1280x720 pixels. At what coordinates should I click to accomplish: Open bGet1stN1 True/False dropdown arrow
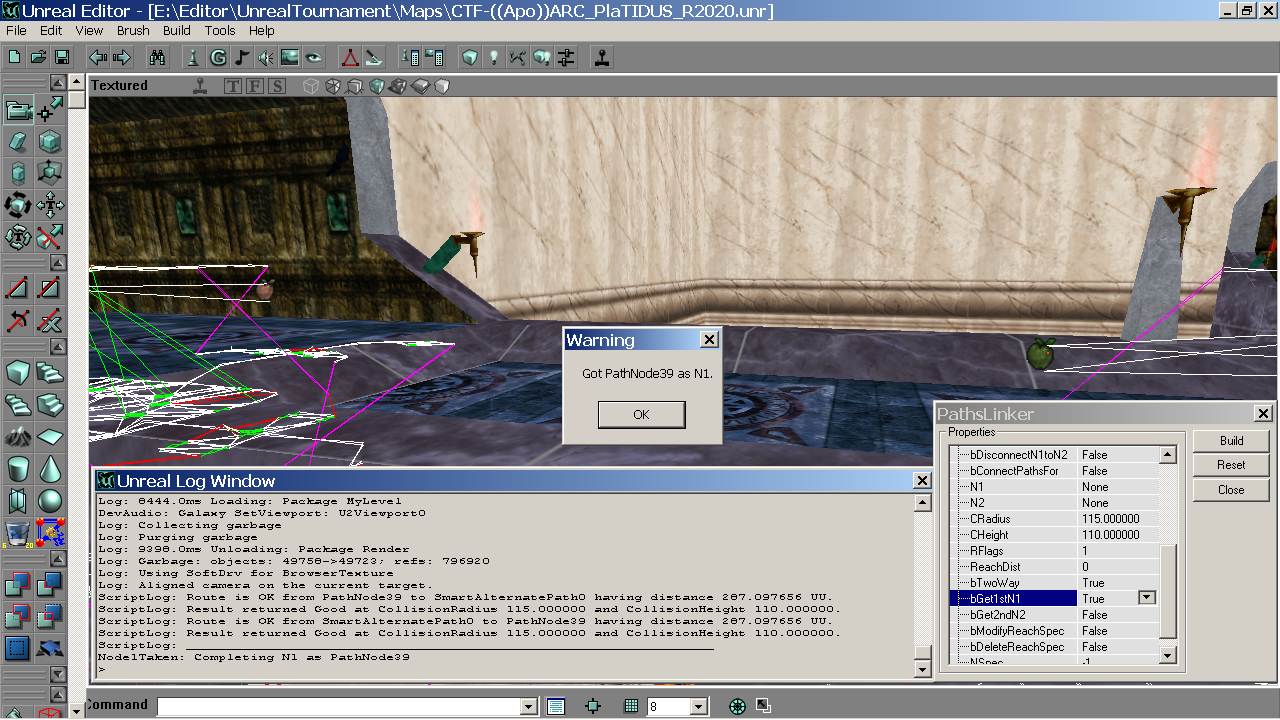(1148, 598)
